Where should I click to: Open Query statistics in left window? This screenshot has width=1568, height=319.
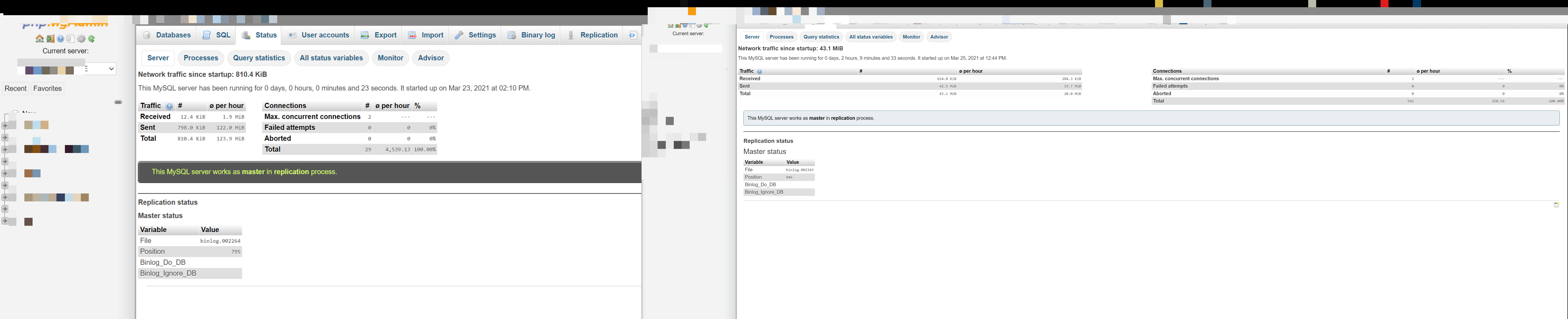pos(259,58)
